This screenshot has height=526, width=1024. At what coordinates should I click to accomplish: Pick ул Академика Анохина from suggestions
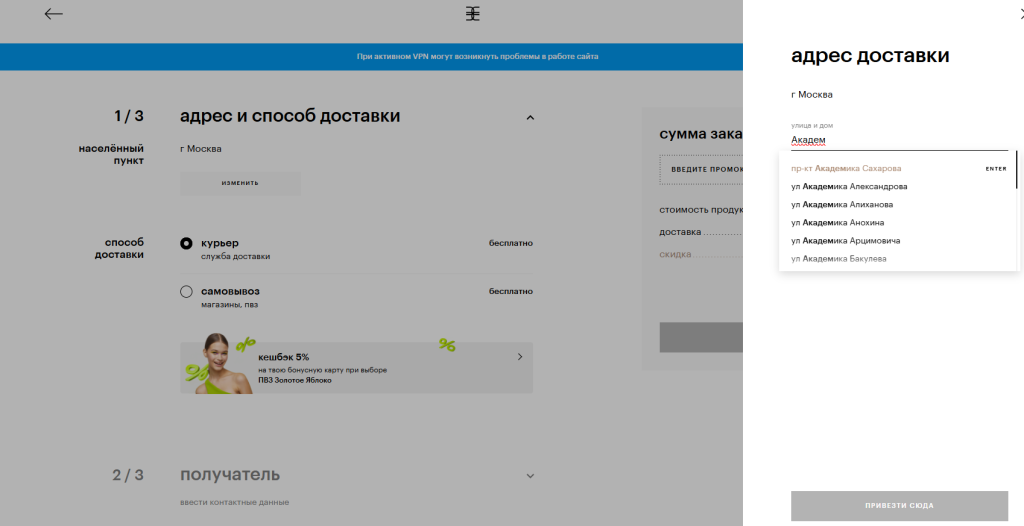pos(837,223)
